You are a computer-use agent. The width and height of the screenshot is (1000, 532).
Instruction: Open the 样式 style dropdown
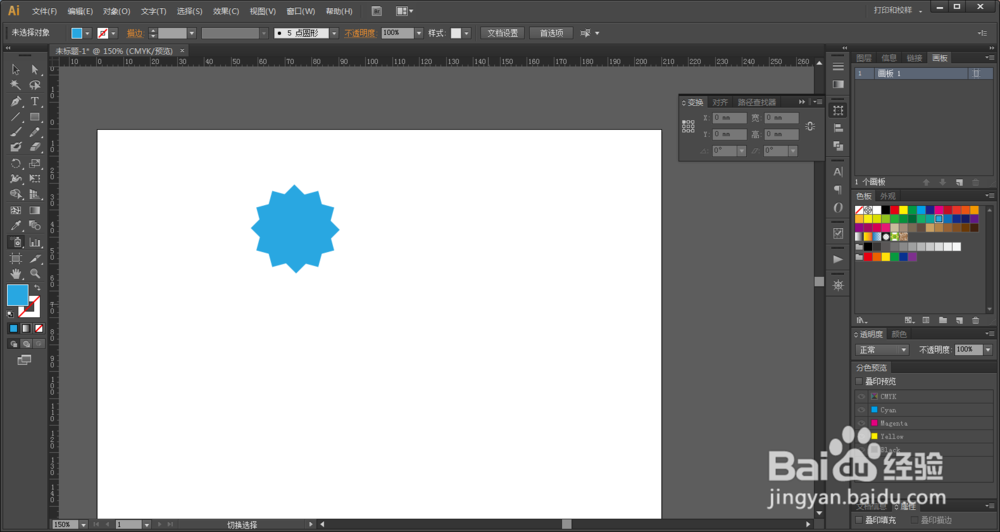[467, 33]
